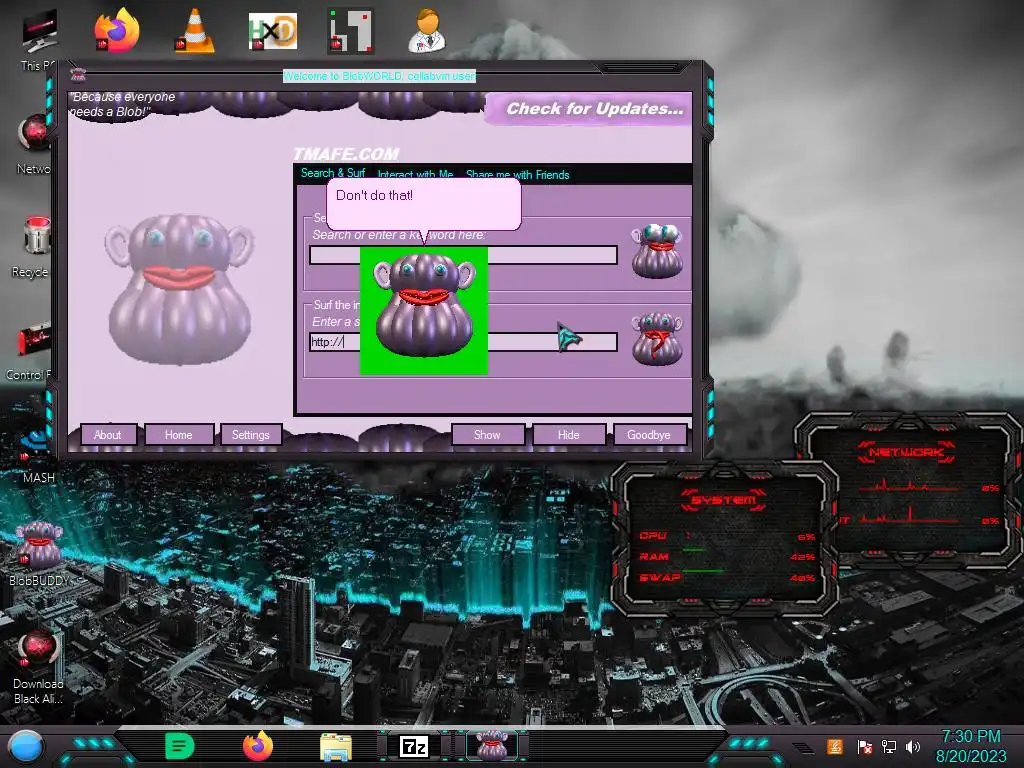
Task: Click the orange Java tray icon
Action: tap(835, 746)
